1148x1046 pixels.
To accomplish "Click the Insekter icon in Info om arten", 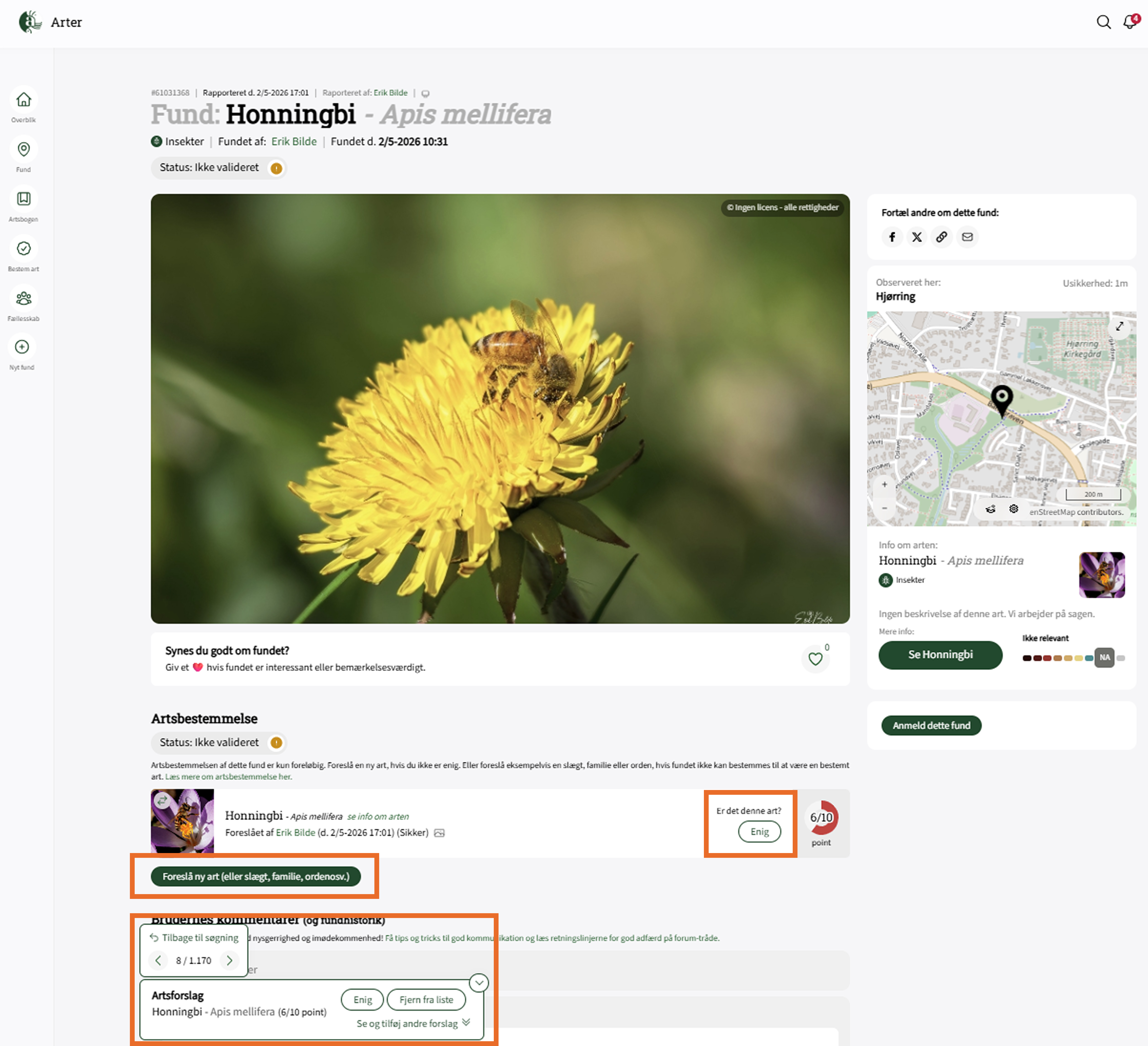I will 886,580.
